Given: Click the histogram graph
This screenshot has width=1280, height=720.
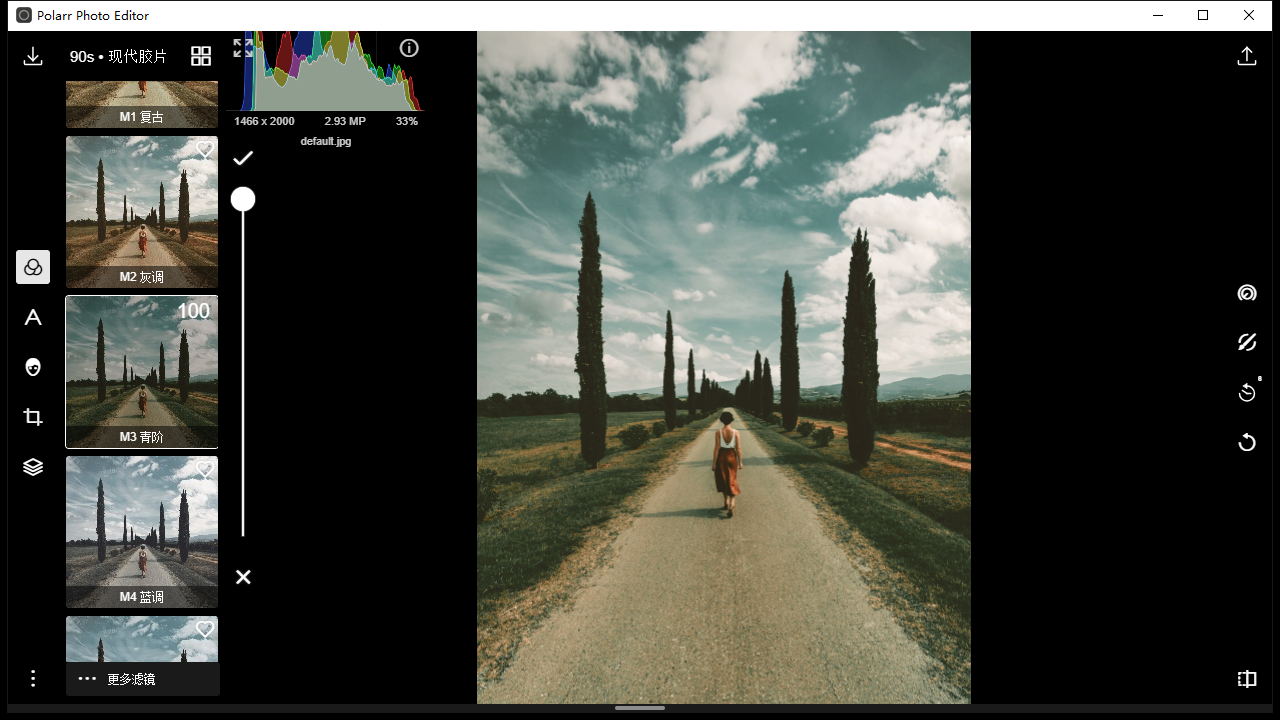Looking at the screenshot, I should [x=325, y=71].
